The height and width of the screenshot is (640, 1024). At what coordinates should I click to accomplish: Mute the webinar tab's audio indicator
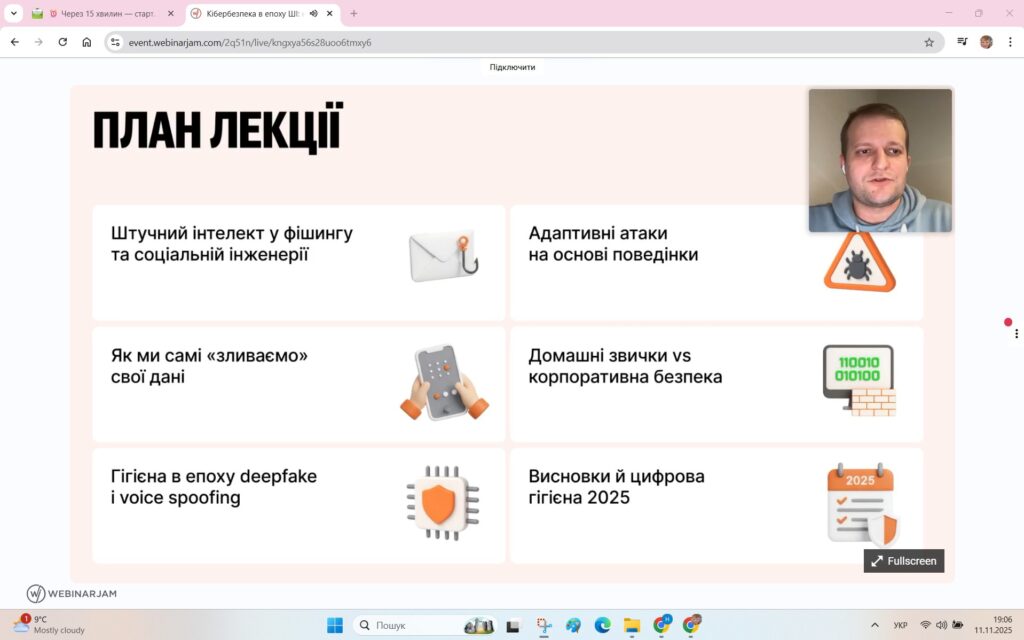314,14
